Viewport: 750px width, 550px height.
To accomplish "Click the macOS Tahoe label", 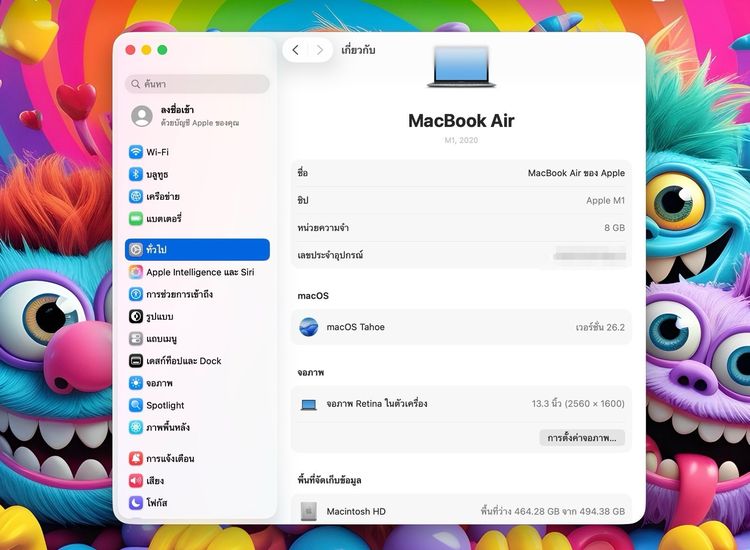I will pos(355,327).
